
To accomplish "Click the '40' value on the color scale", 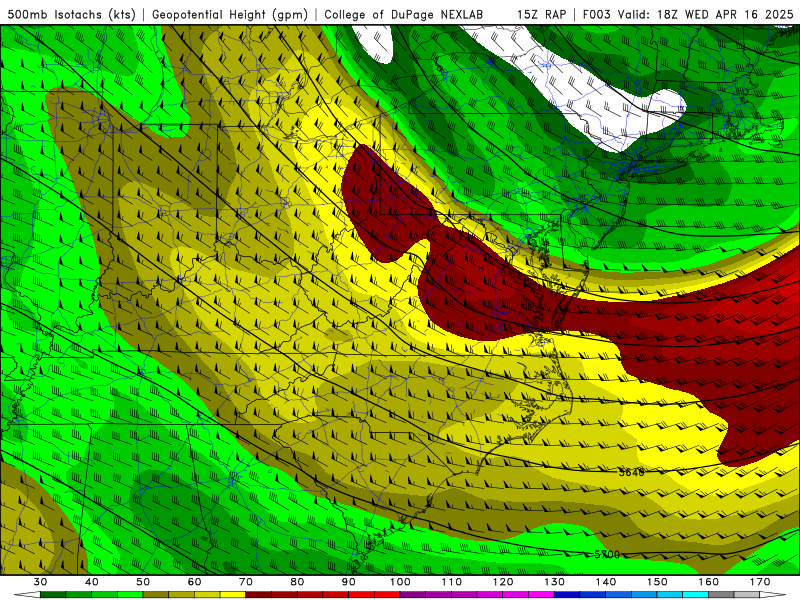I will coord(92,582).
